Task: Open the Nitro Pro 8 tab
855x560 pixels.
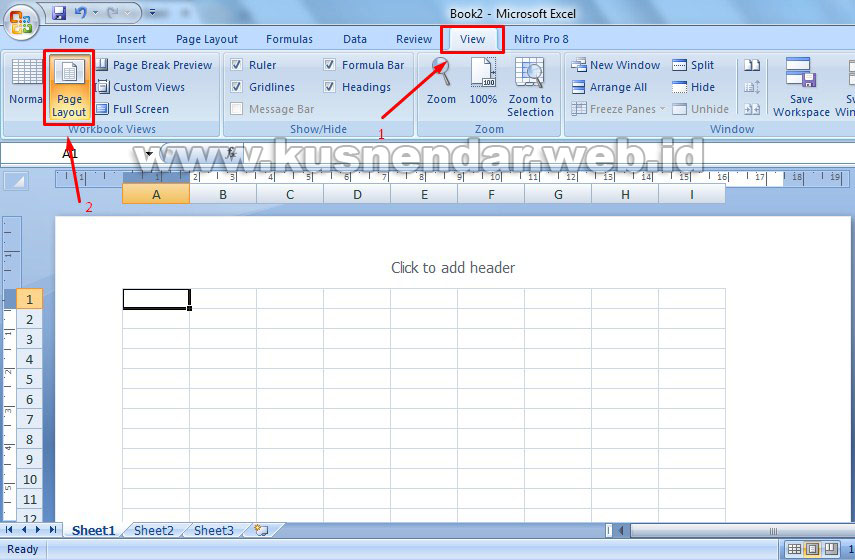Action: (x=541, y=39)
